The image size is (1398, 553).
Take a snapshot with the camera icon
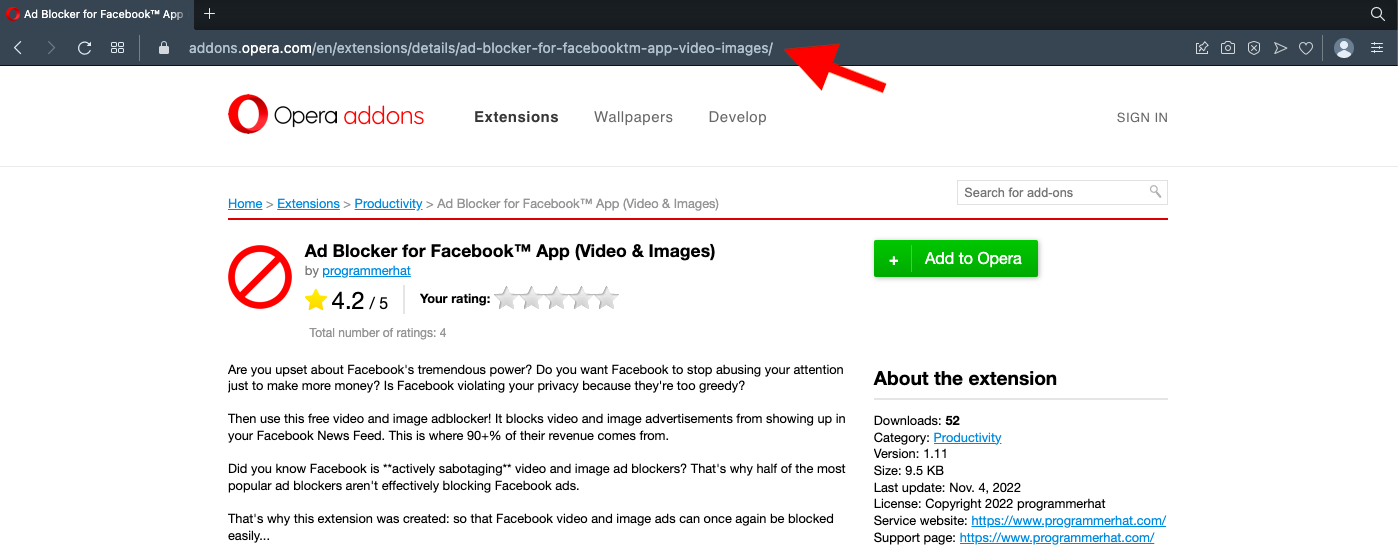point(1228,48)
